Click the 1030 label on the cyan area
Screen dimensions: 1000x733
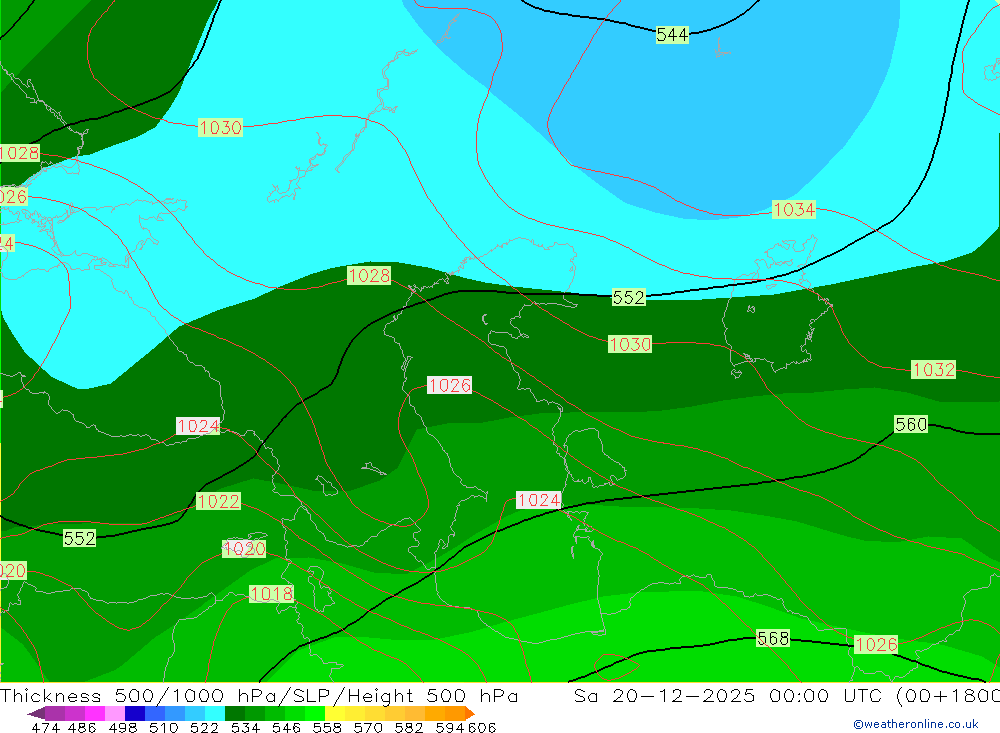click(220, 127)
